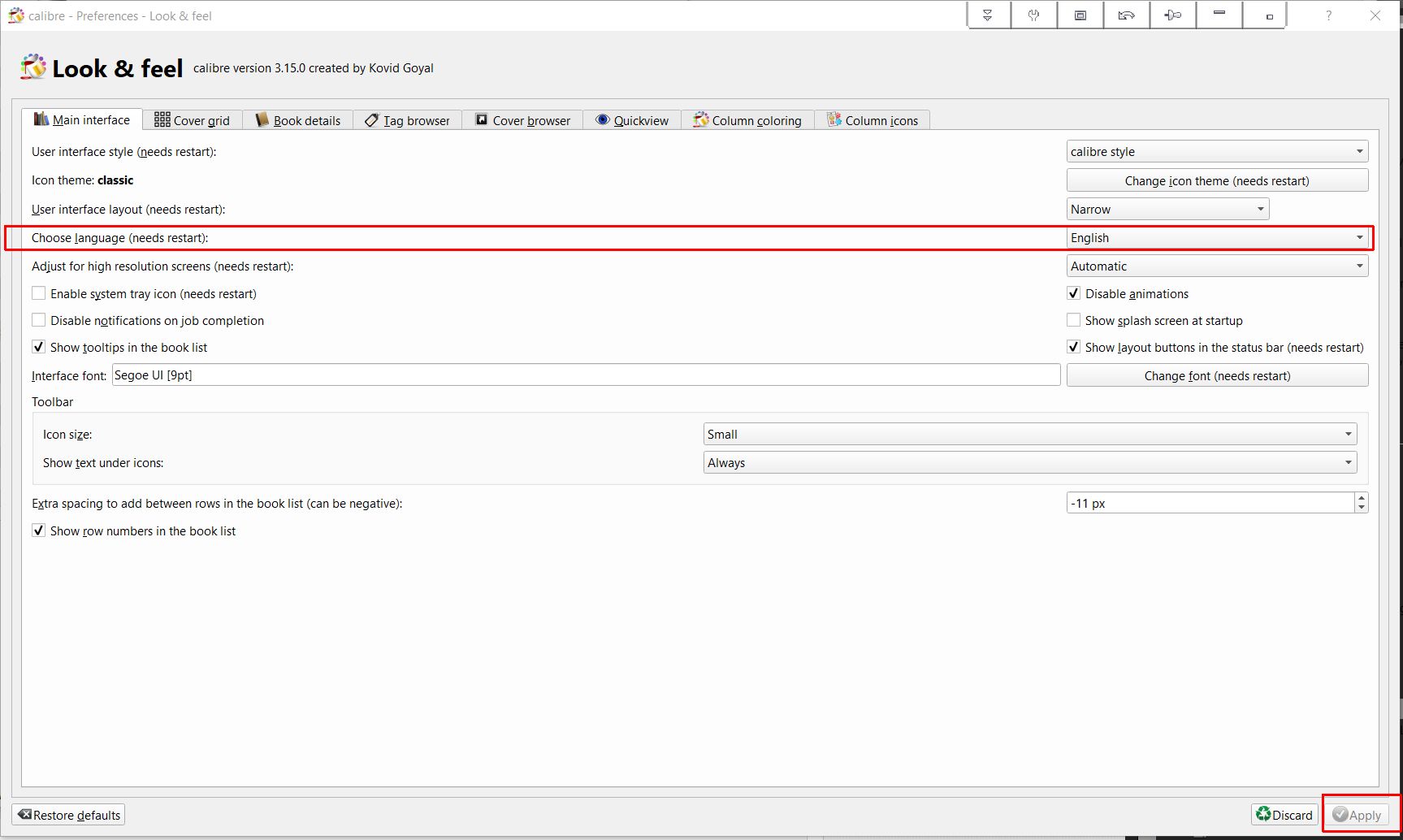Image resolution: width=1403 pixels, height=840 pixels.
Task: Click the Apply button
Action: (x=1357, y=815)
